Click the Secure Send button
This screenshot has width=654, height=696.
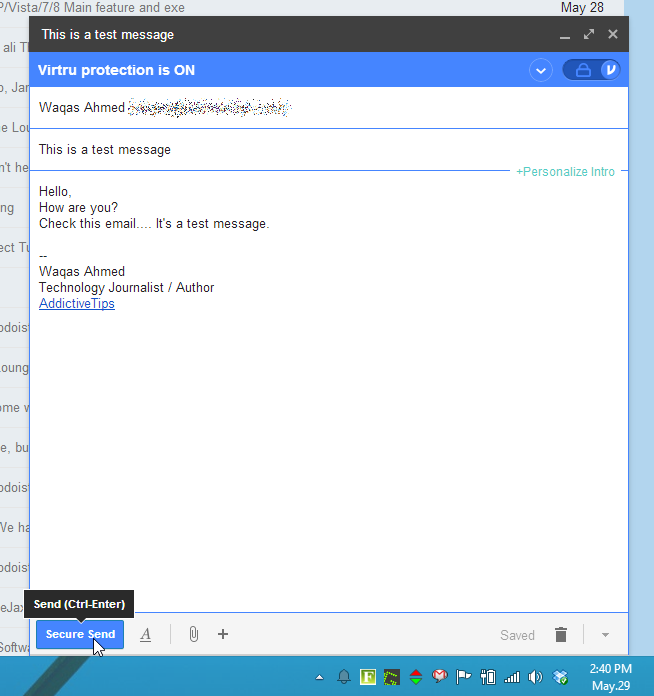(80, 635)
